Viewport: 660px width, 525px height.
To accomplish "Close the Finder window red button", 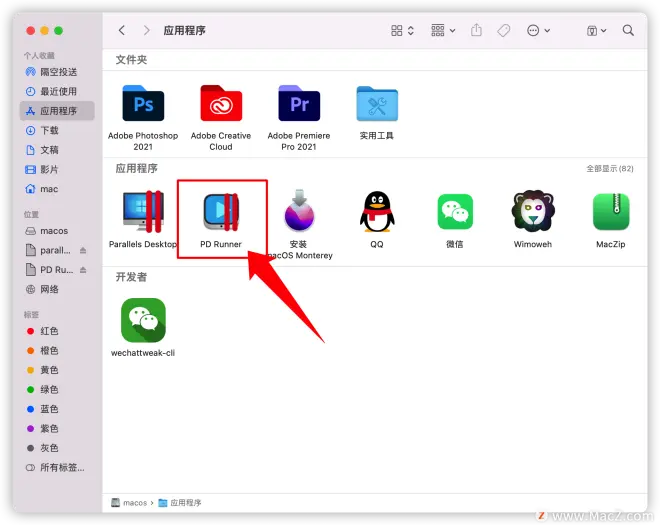I will click(30, 30).
